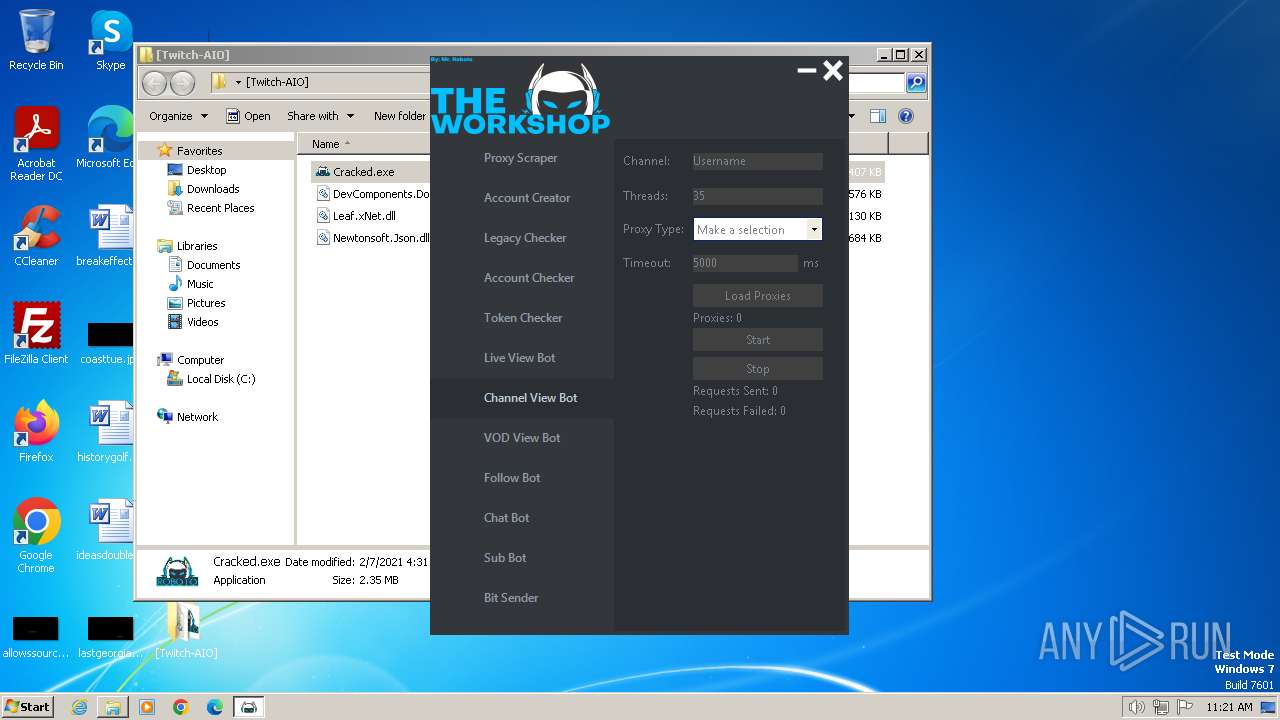Open the Proxy Type dropdown
Image resolution: width=1280 pixels, height=720 pixels.
(x=757, y=229)
